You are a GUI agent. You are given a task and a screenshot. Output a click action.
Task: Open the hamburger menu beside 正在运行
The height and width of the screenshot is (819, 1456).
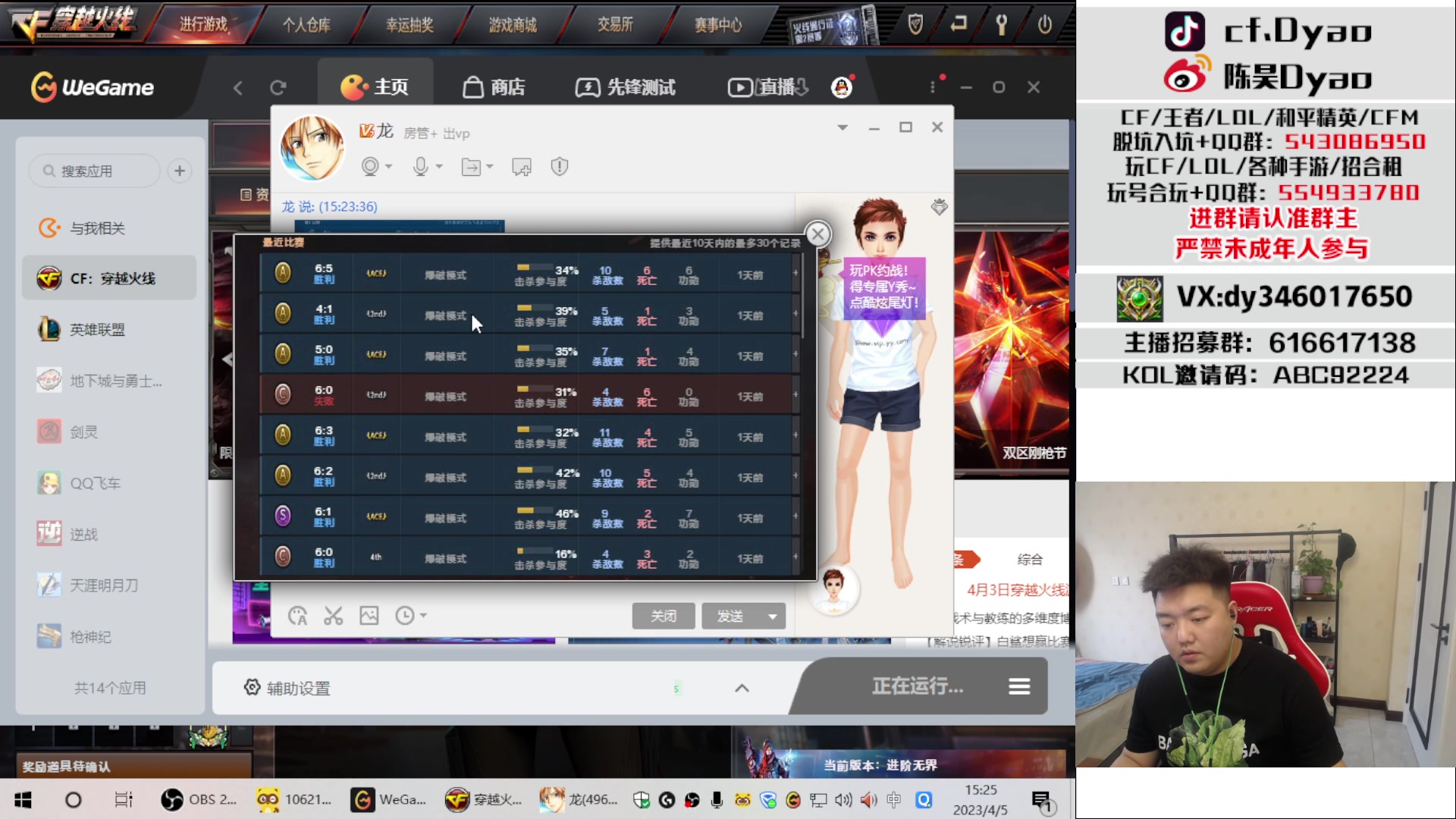tap(1019, 687)
